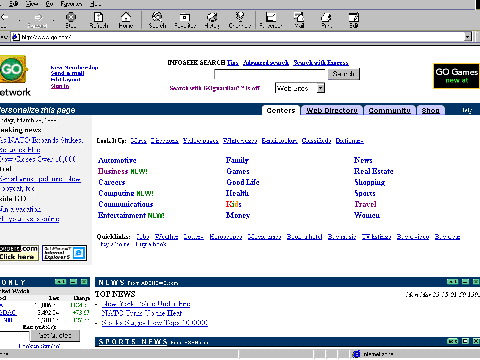This screenshot has width=480, height=360.
Task: Open the Search pane from the toolbar
Action: point(157,20)
